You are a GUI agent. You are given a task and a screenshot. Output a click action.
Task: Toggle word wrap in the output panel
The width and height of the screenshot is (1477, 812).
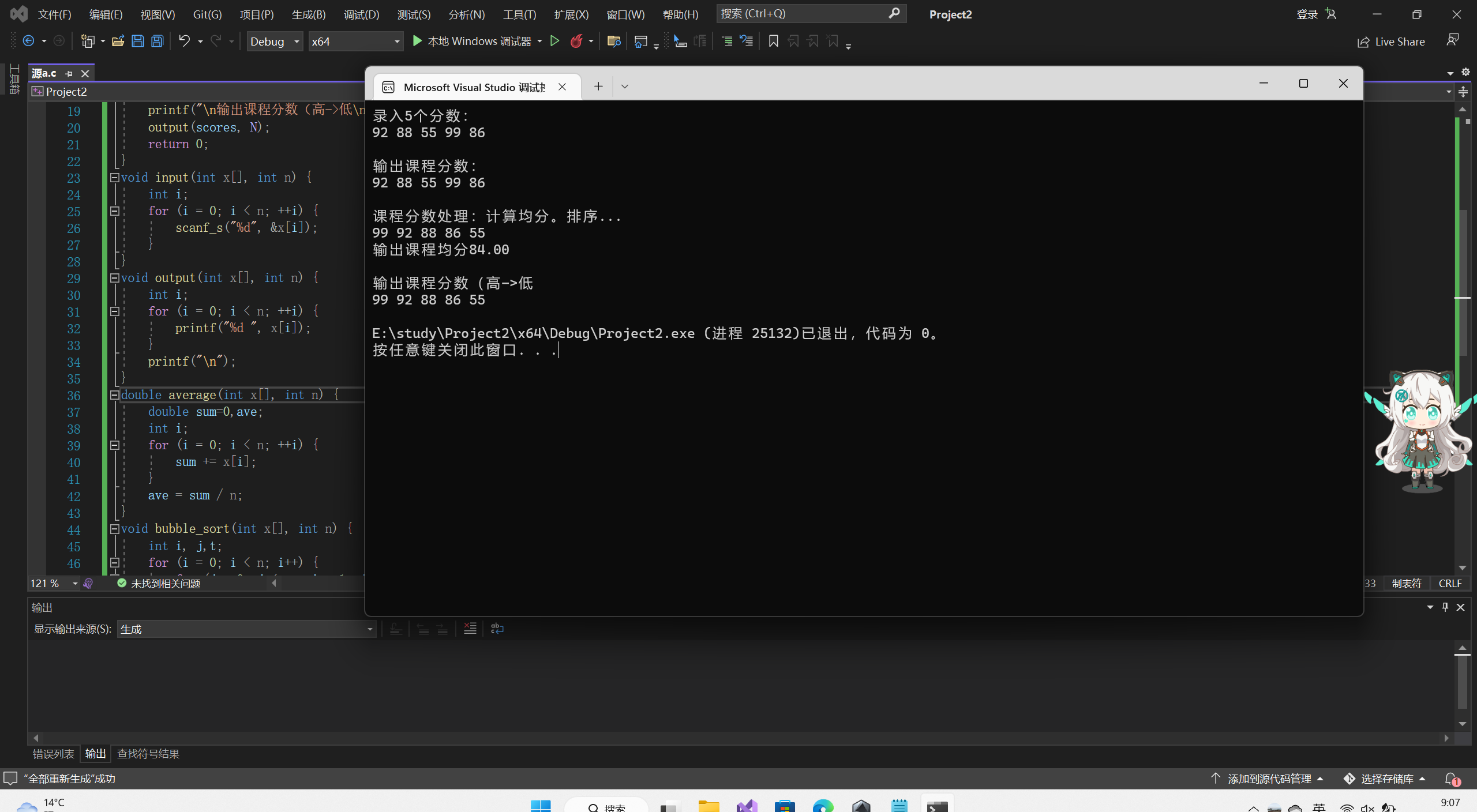497,629
